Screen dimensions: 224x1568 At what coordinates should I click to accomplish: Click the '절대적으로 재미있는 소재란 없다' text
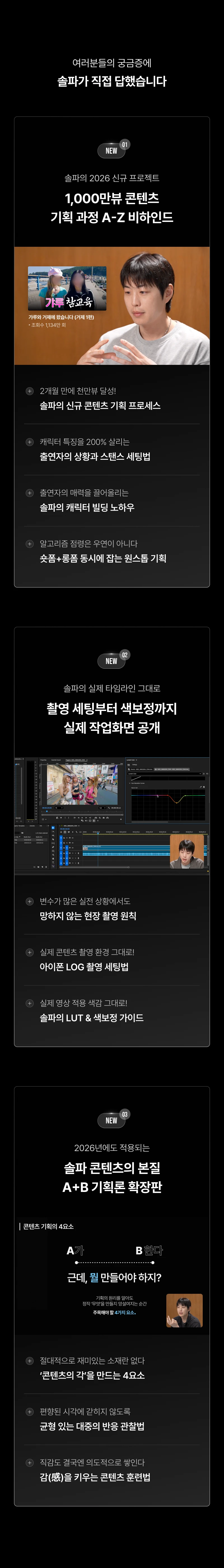point(92,1360)
